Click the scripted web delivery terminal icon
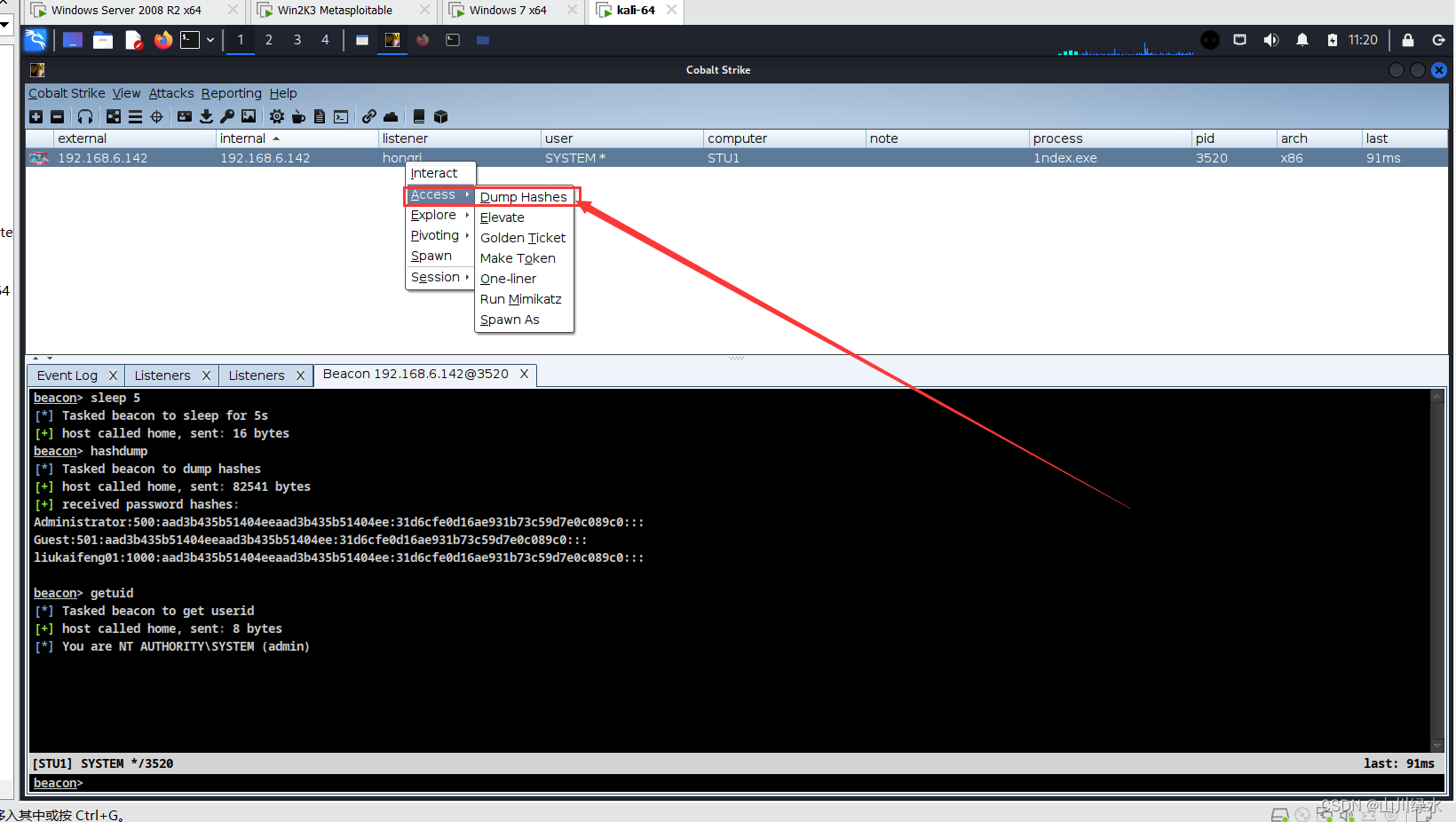Image resolution: width=1456 pixels, height=822 pixels. (x=341, y=116)
